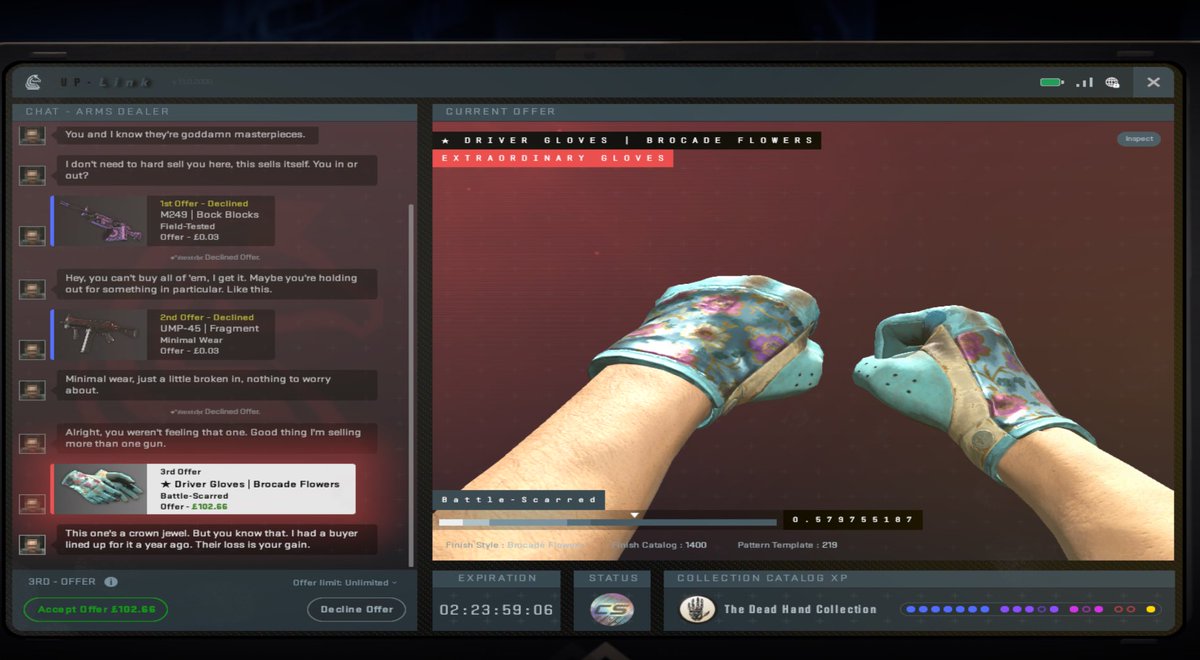
Task: Click the Dead Hand Collection emblem icon
Action: [x=697, y=609]
